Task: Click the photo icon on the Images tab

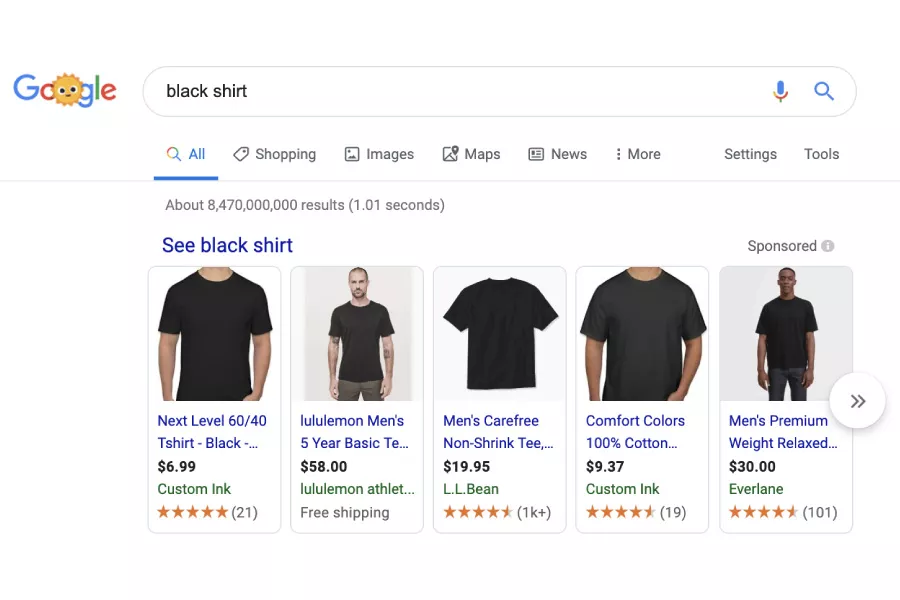Action: pos(351,154)
